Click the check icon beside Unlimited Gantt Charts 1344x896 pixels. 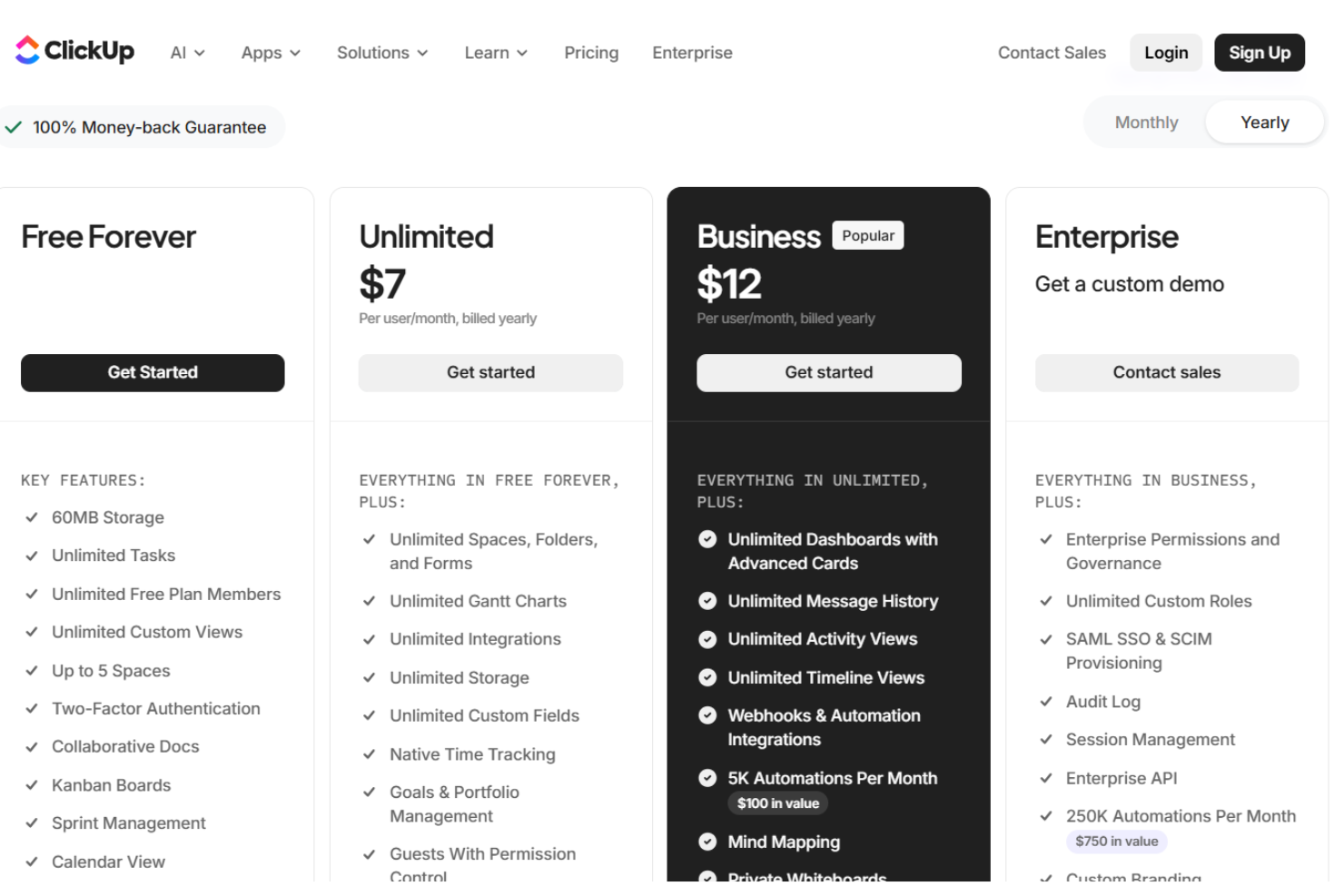[370, 601]
